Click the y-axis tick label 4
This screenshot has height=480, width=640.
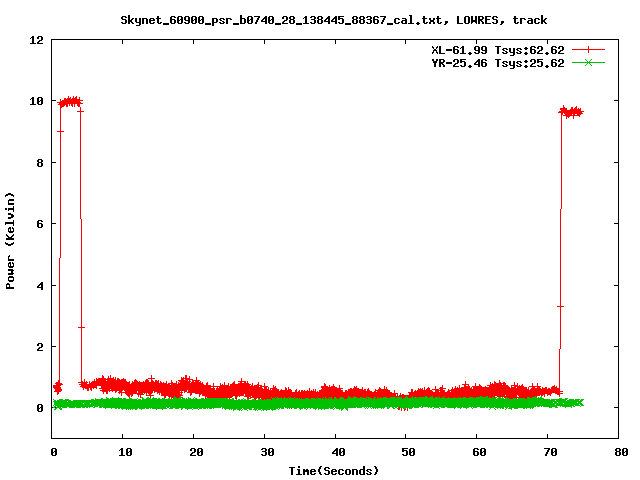[40, 286]
